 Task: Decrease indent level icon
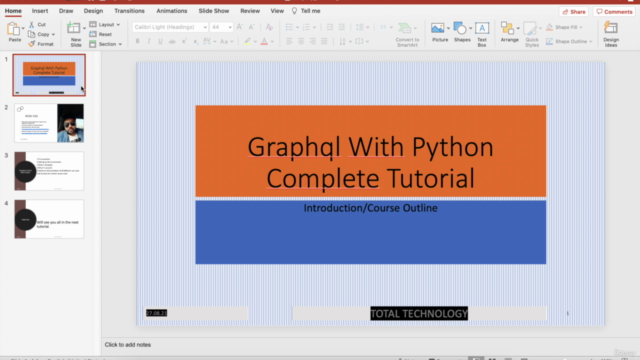[x=329, y=27]
